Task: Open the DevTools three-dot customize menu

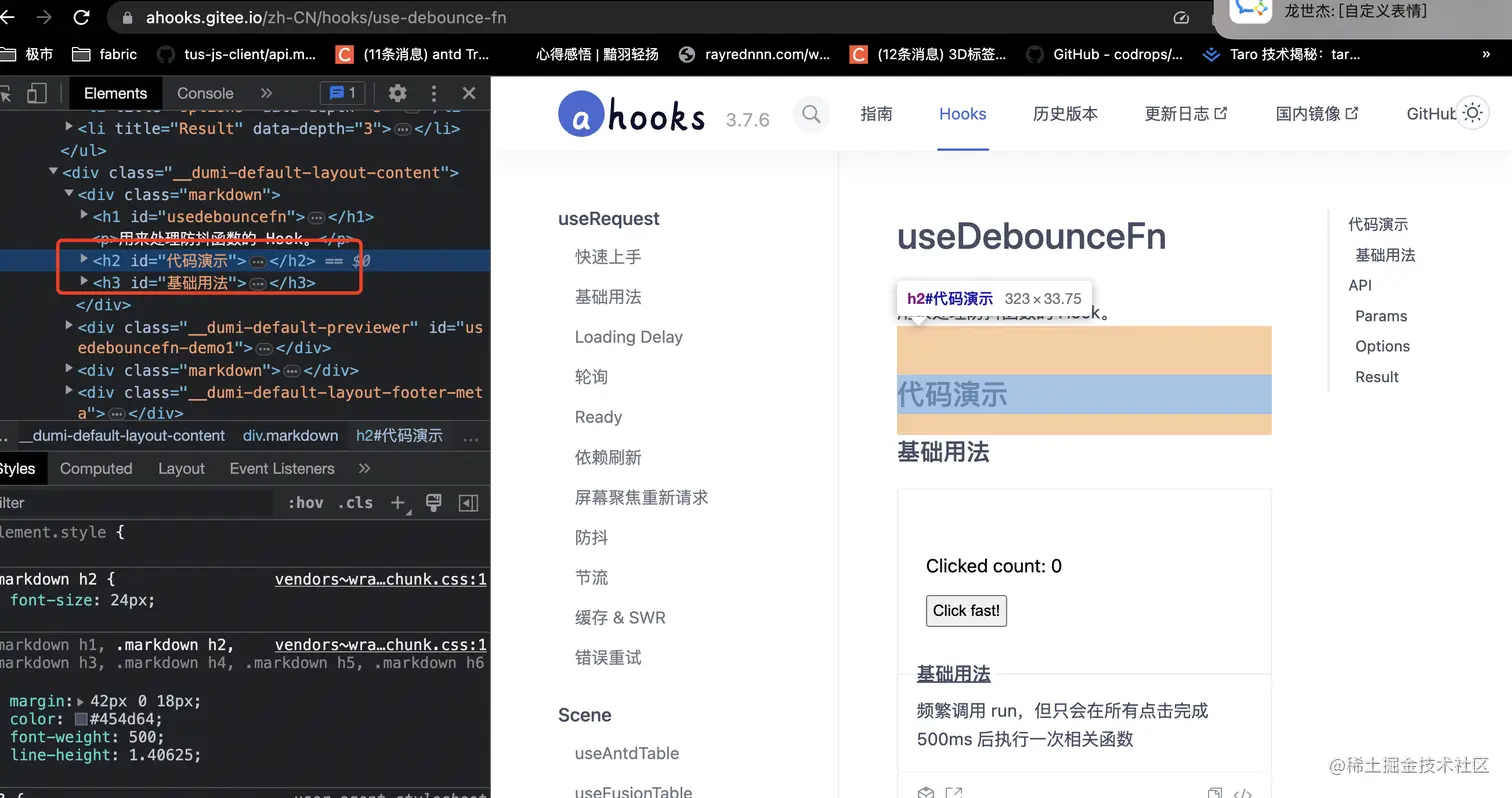Action: [x=434, y=93]
